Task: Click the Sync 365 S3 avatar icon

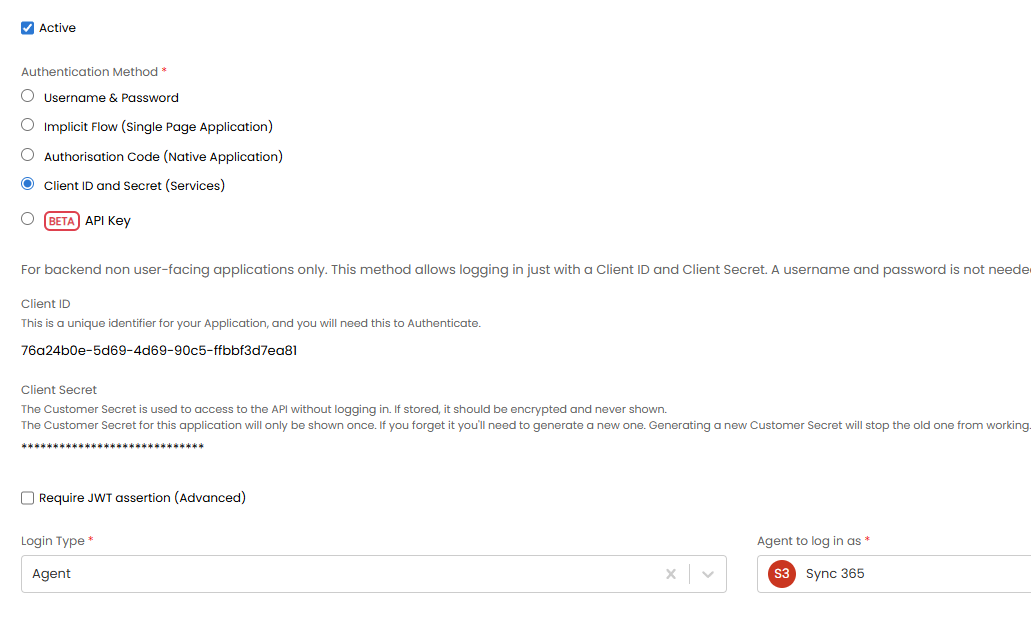Action: click(x=782, y=574)
